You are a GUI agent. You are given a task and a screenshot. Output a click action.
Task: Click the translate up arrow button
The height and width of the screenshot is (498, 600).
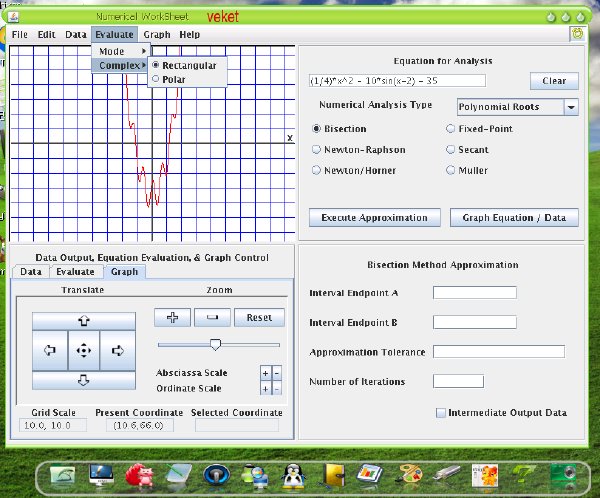(x=84, y=321)
